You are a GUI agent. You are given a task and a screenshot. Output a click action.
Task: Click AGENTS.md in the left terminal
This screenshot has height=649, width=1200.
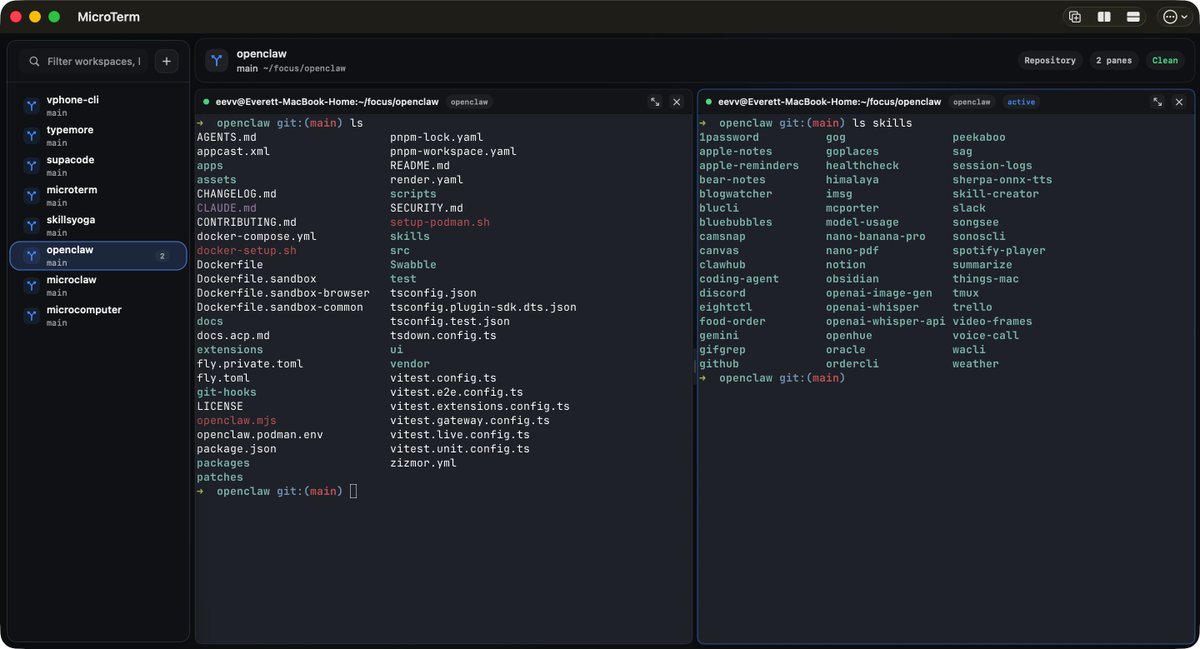click(x=227, y=137)
